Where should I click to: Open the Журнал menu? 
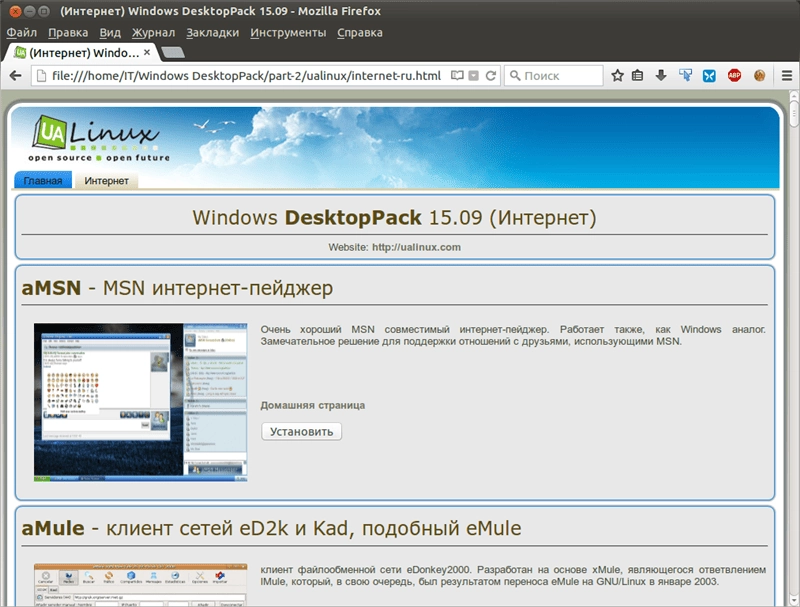tap(153, 33)
